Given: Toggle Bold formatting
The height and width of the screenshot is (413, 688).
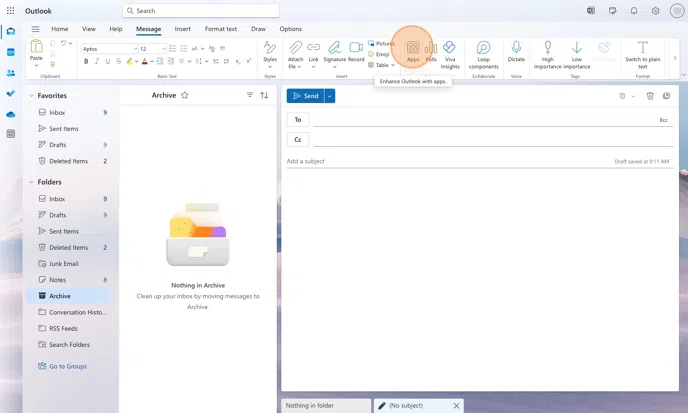Looking at the screenshot, I should coord(86,61).
